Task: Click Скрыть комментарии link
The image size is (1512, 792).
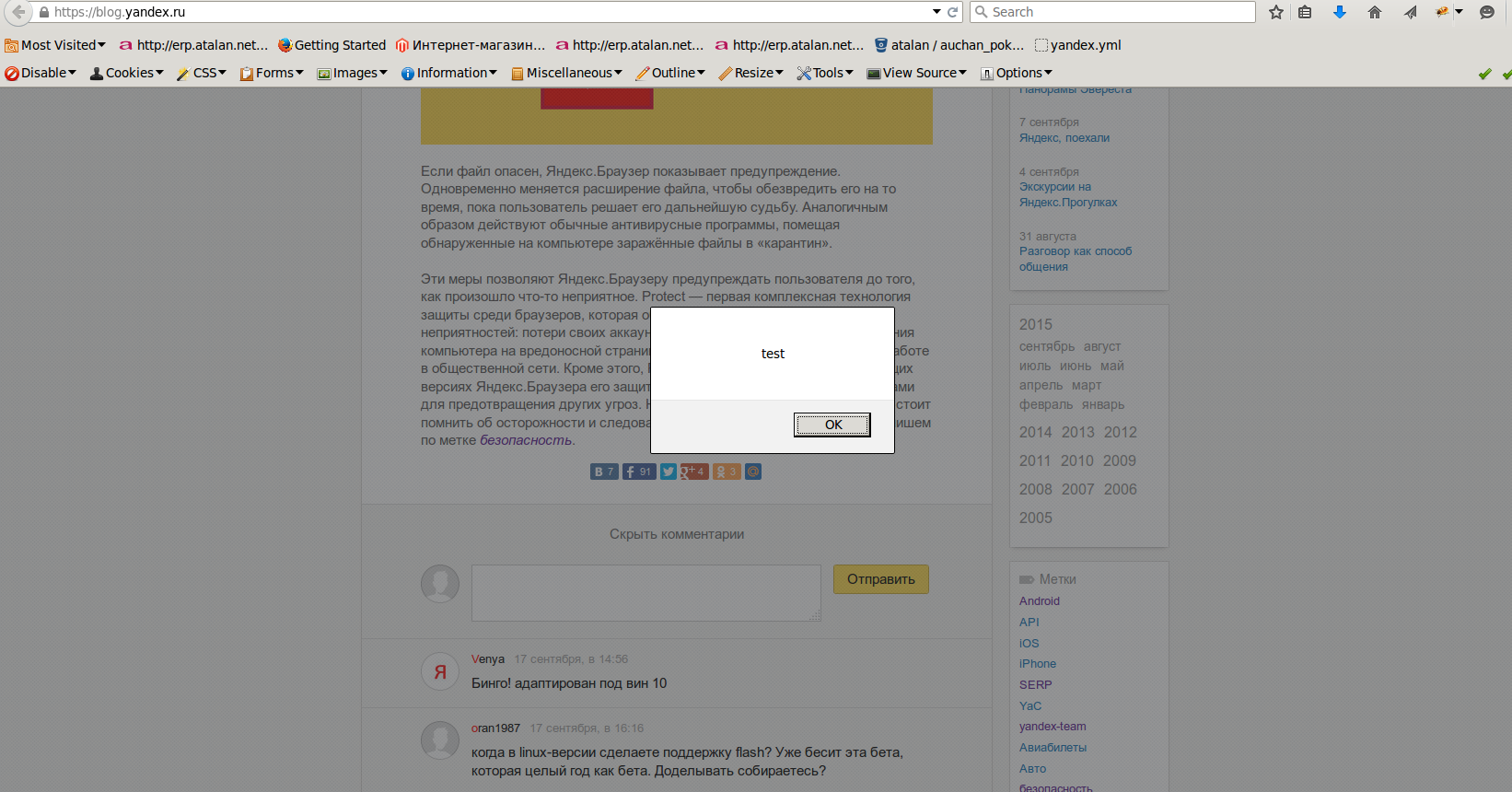Action: pyautogui.click(x=677, y=534)
